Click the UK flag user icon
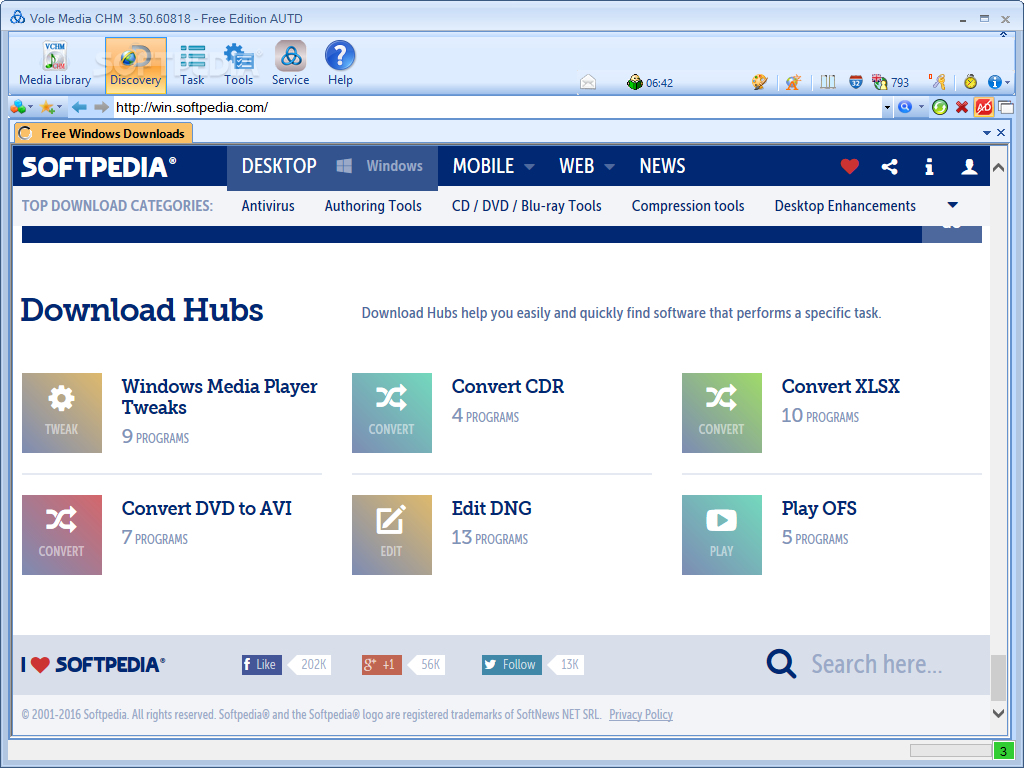 (x=880, y=82)
